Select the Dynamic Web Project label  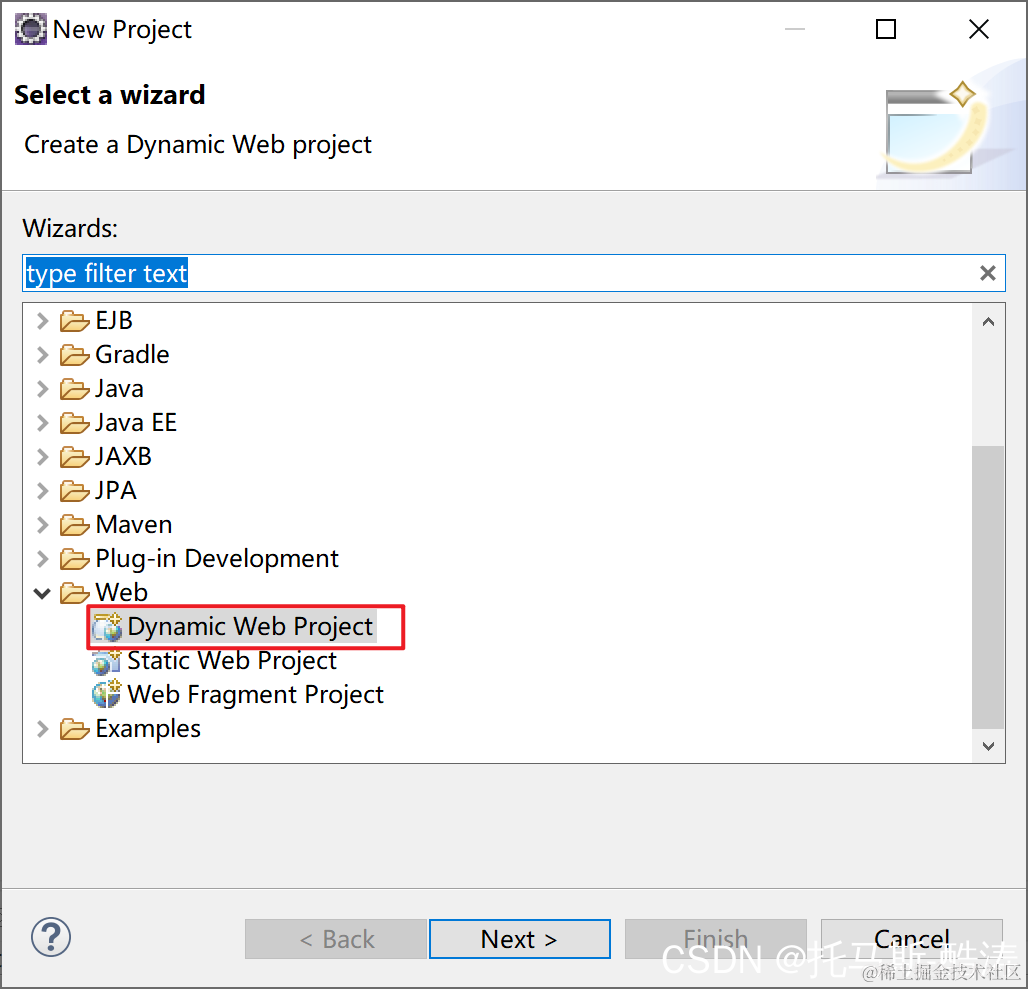[x=250, y=627]
